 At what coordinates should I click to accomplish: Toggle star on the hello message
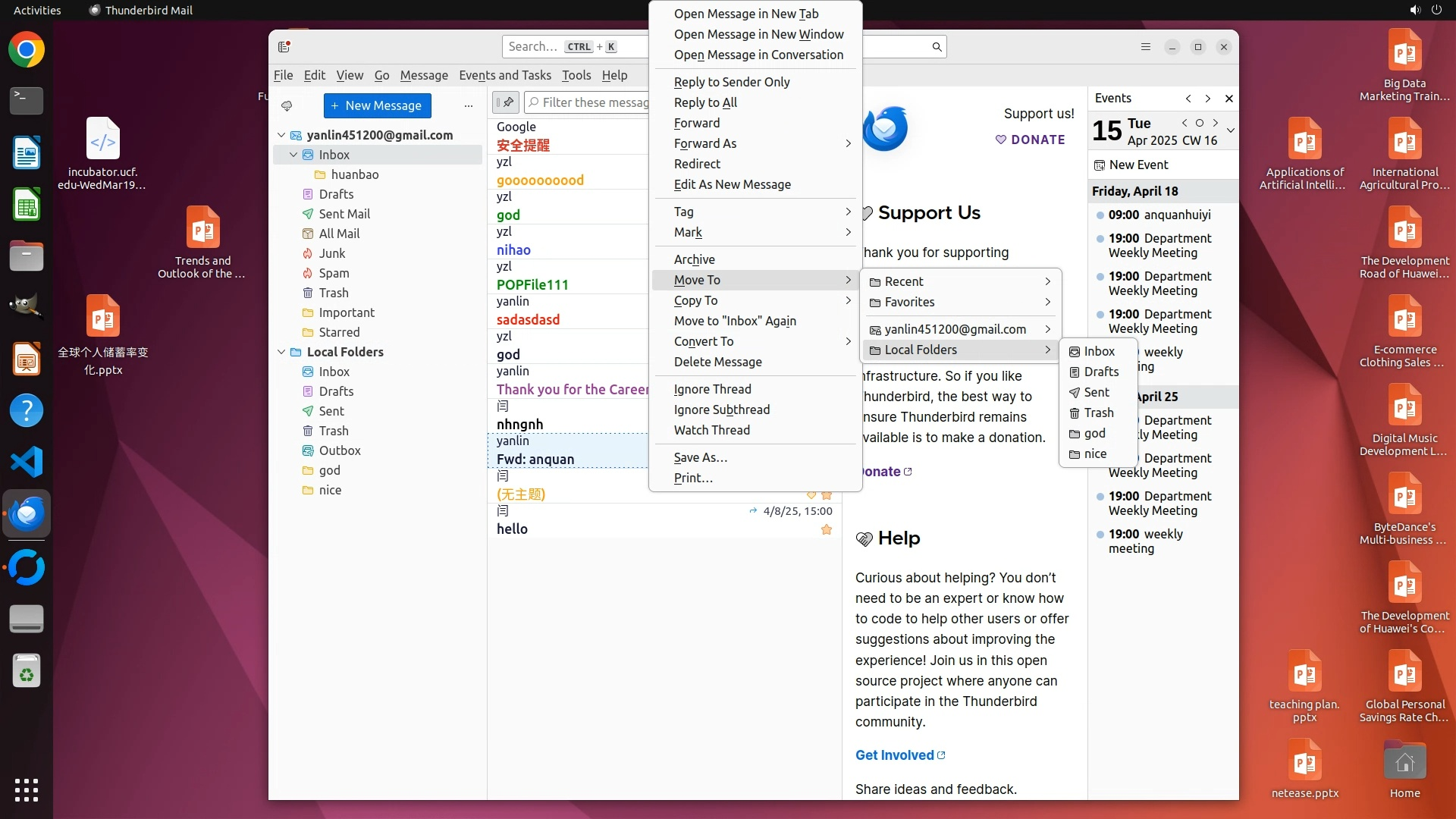(827, 529)
